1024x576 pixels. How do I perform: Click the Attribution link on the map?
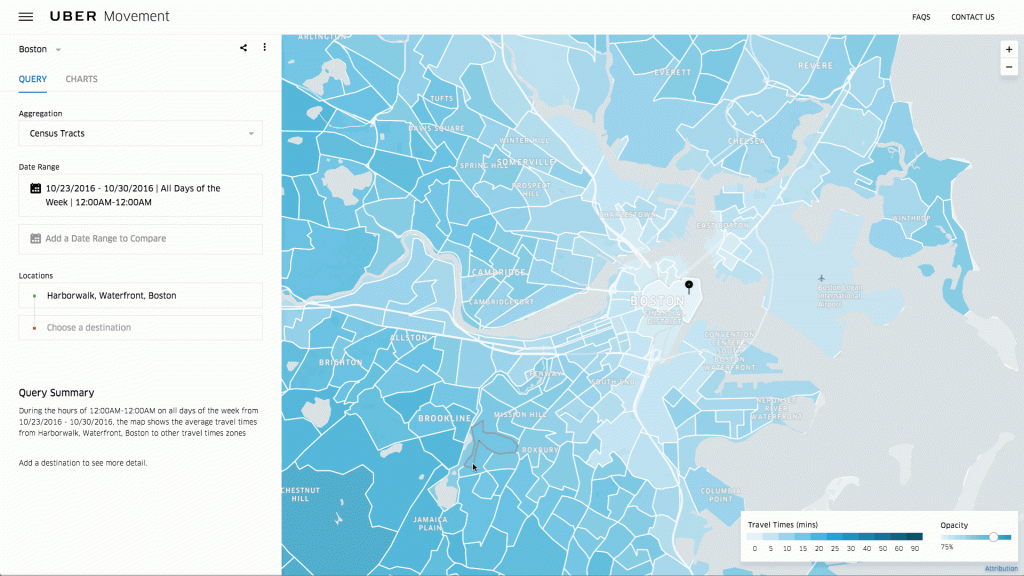(1000, 568)
